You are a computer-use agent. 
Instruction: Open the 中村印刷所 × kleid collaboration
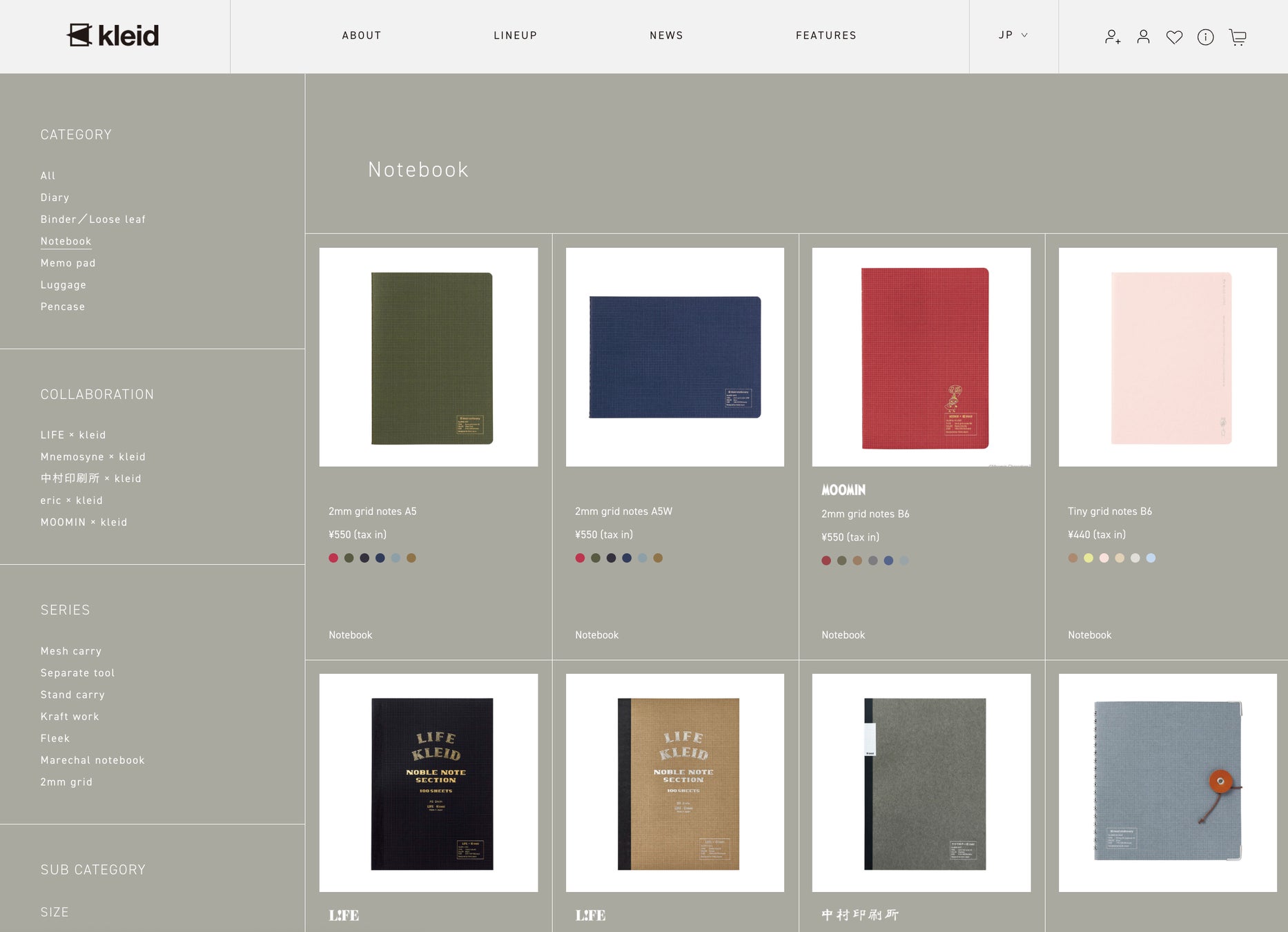(90, 478)
